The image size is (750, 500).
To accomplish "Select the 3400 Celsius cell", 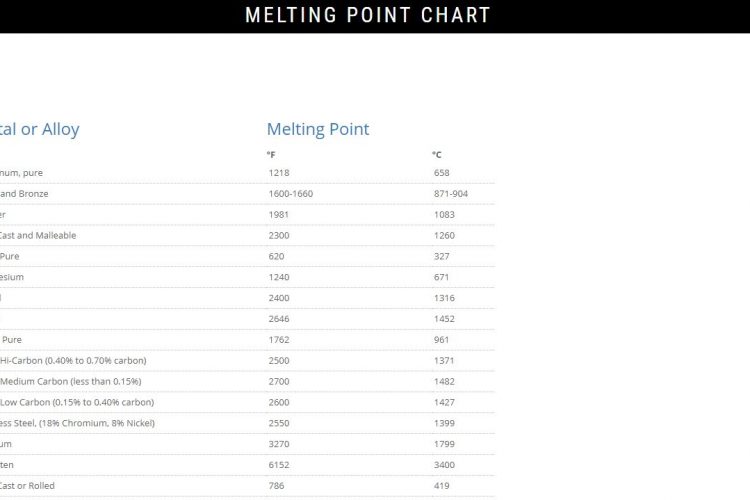I will (444, 466).
